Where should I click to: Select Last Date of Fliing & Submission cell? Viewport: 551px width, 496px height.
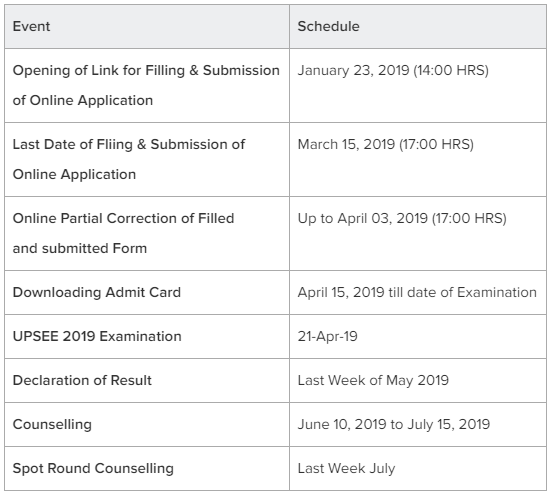click(147, 160)
